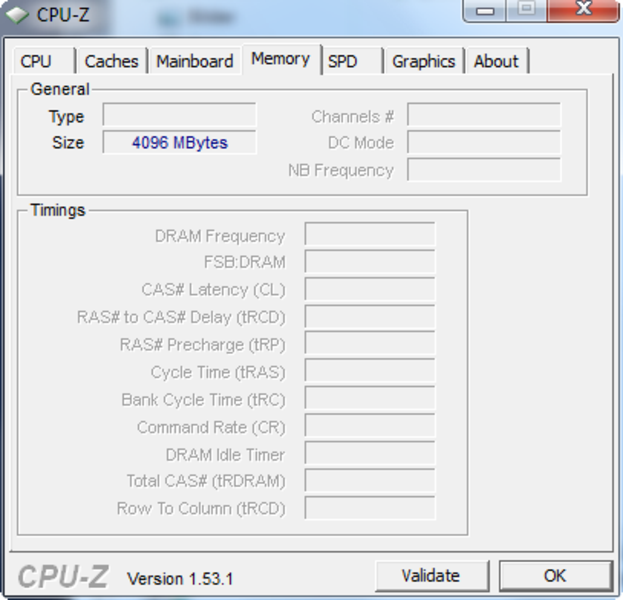Viewport: 623px width, 600px height.
Task: Click the CAS# Latency (CL) field
Action: tap(370, 289)
